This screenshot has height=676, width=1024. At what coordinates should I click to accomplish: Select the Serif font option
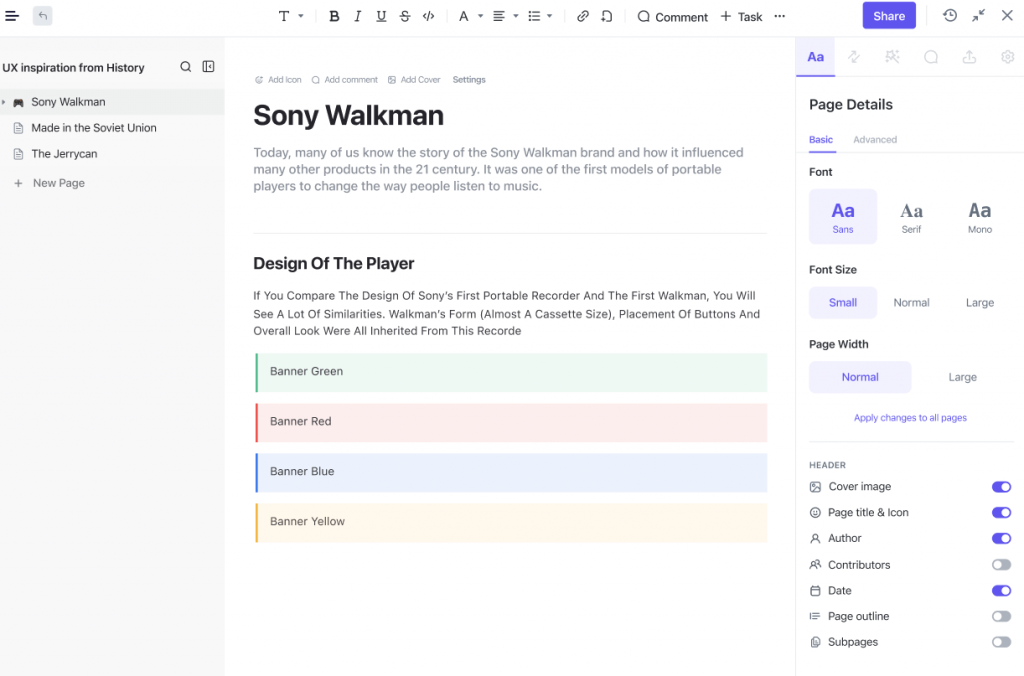point(911,217)
